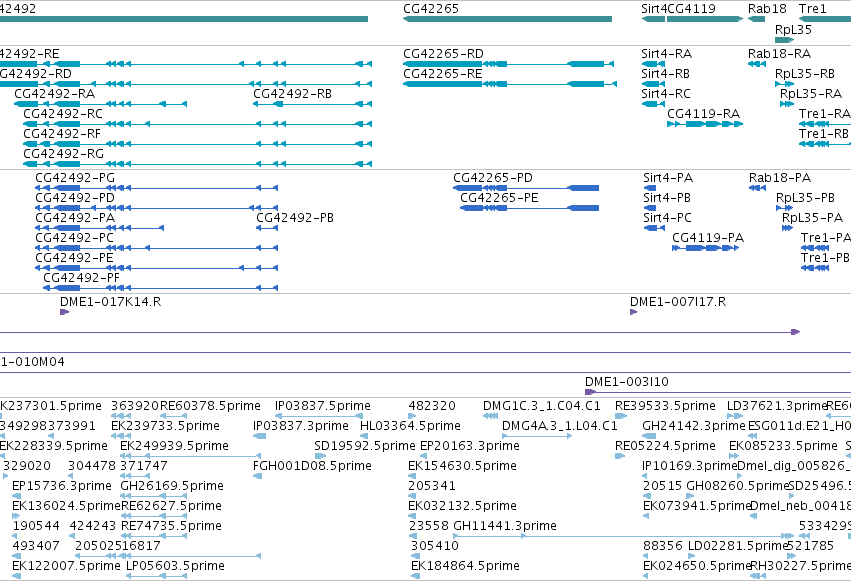Select transcript Rab18-RA
Screen dimensions: 851x581
coord(757,64)
